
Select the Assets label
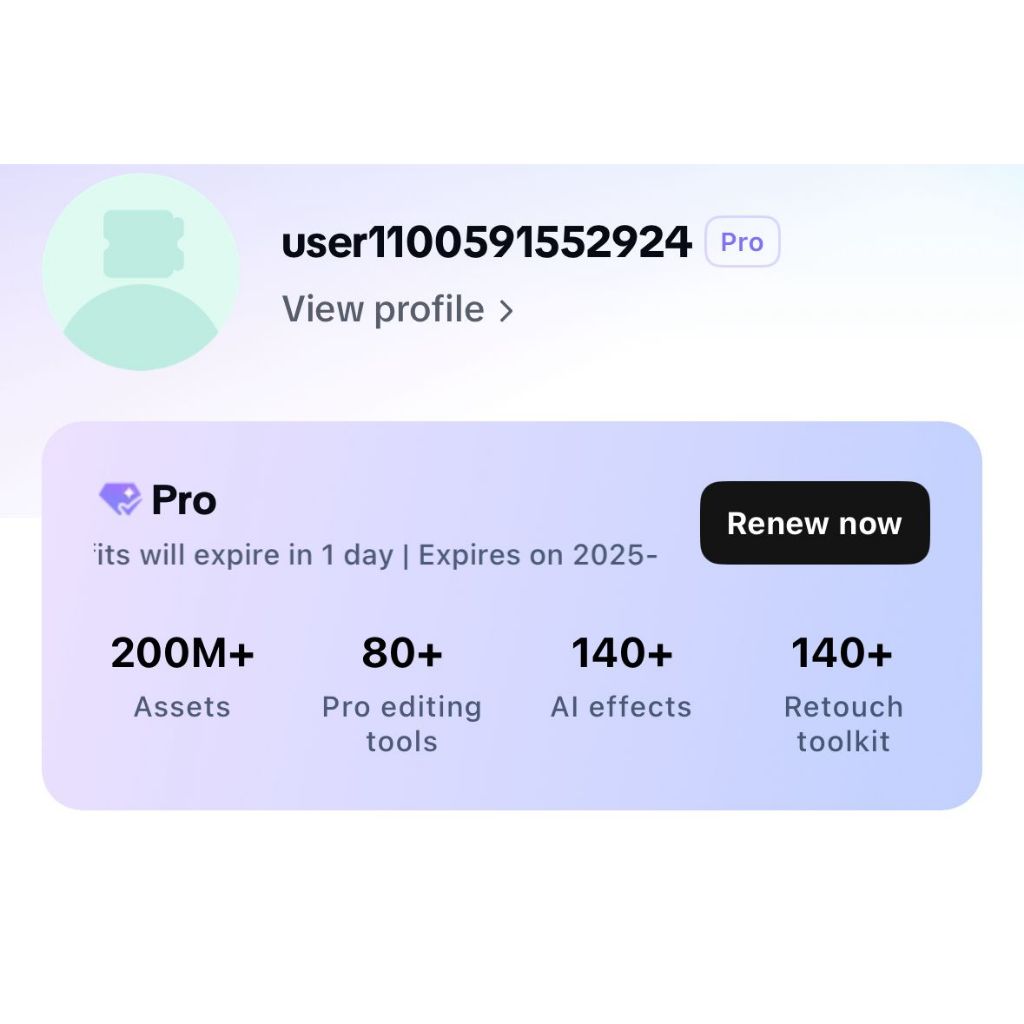click(x=182, y=707)
